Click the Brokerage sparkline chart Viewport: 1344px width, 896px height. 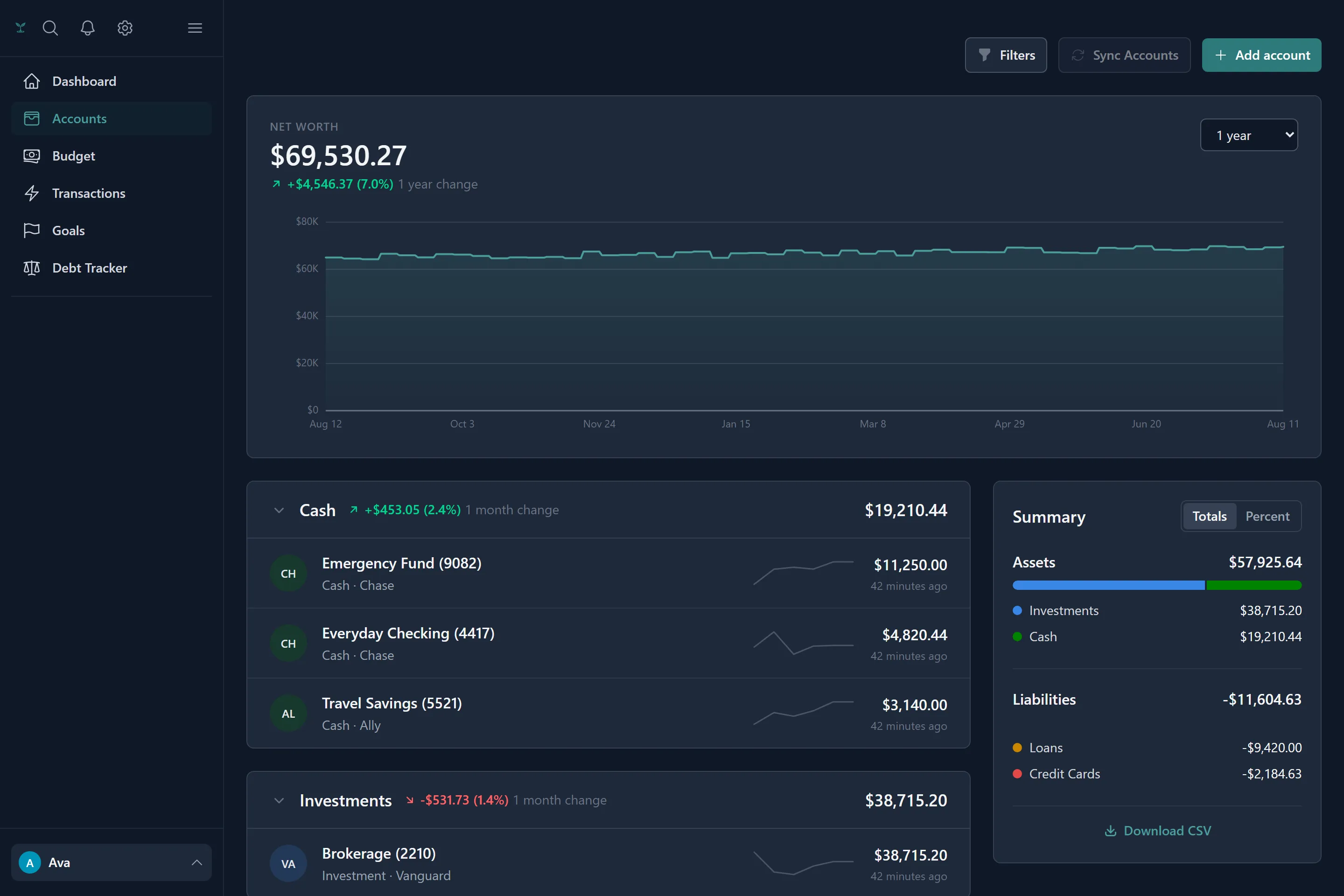(x=804, y=863)
